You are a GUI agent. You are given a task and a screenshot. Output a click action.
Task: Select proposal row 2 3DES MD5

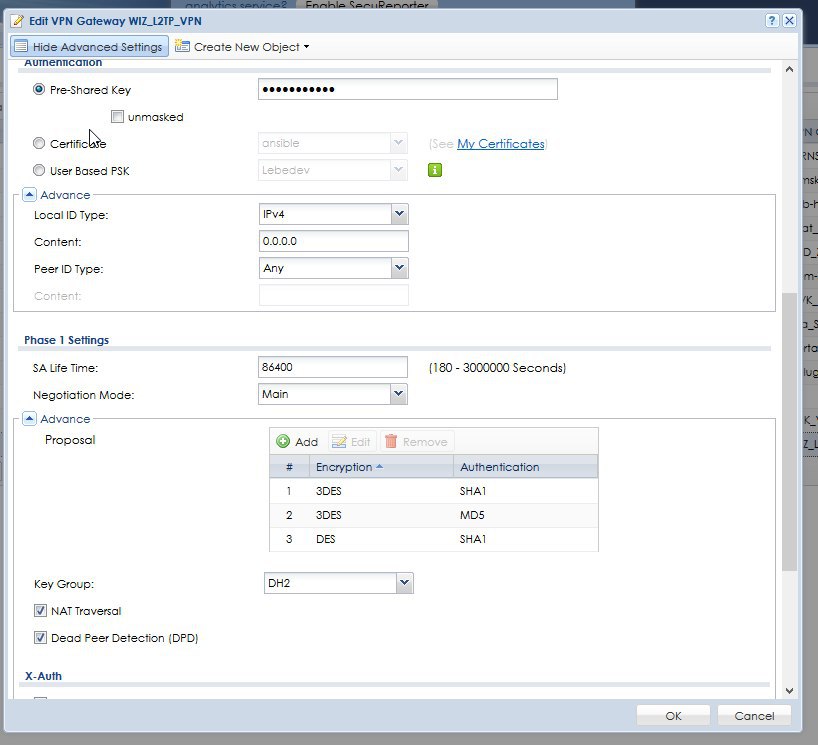tap(434, 515)
